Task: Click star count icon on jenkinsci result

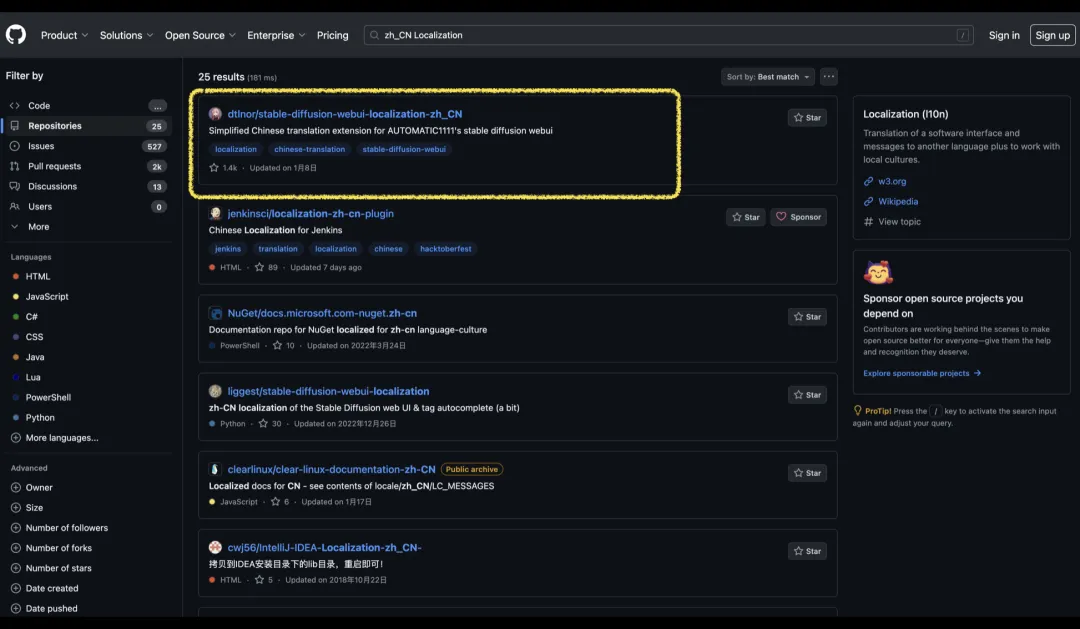Action: (x=260, y=267)
